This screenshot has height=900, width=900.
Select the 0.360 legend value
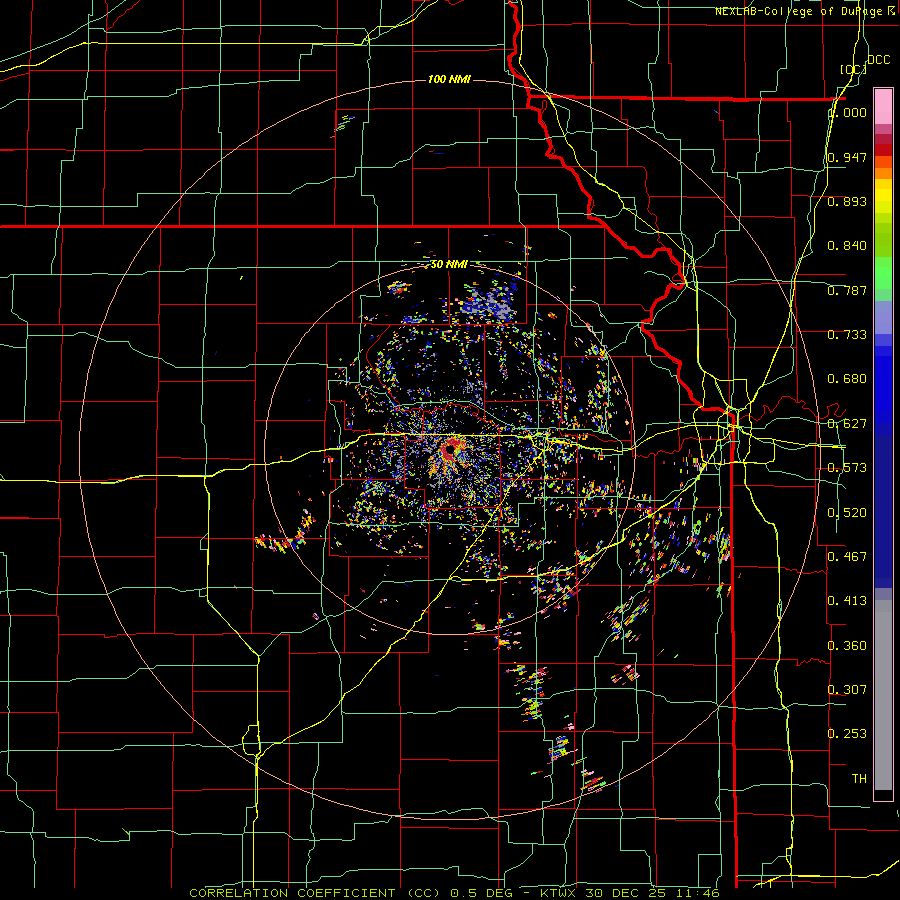(x=847, y=646)
